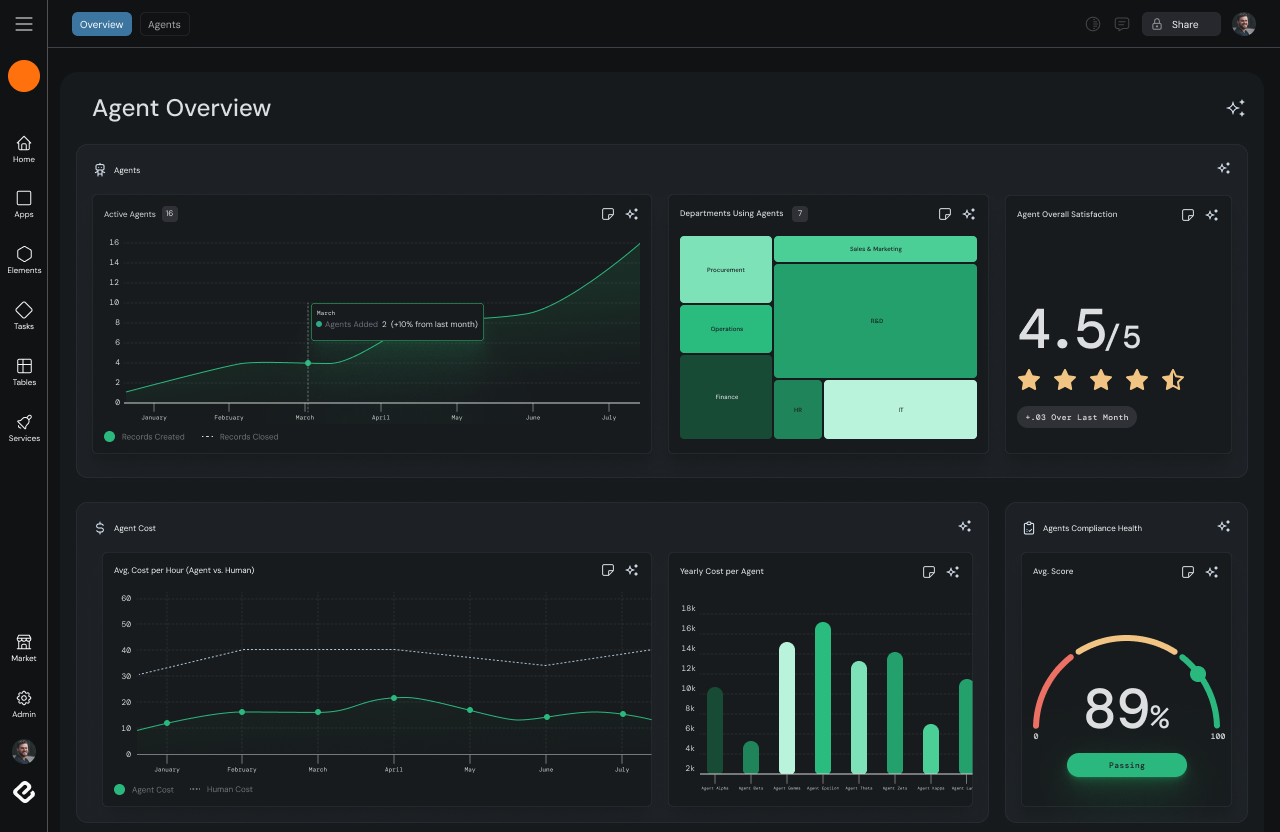
Task: Click Agent Overall Satisfaction AI sparkle icon
Action: [x=1212, y=215]
